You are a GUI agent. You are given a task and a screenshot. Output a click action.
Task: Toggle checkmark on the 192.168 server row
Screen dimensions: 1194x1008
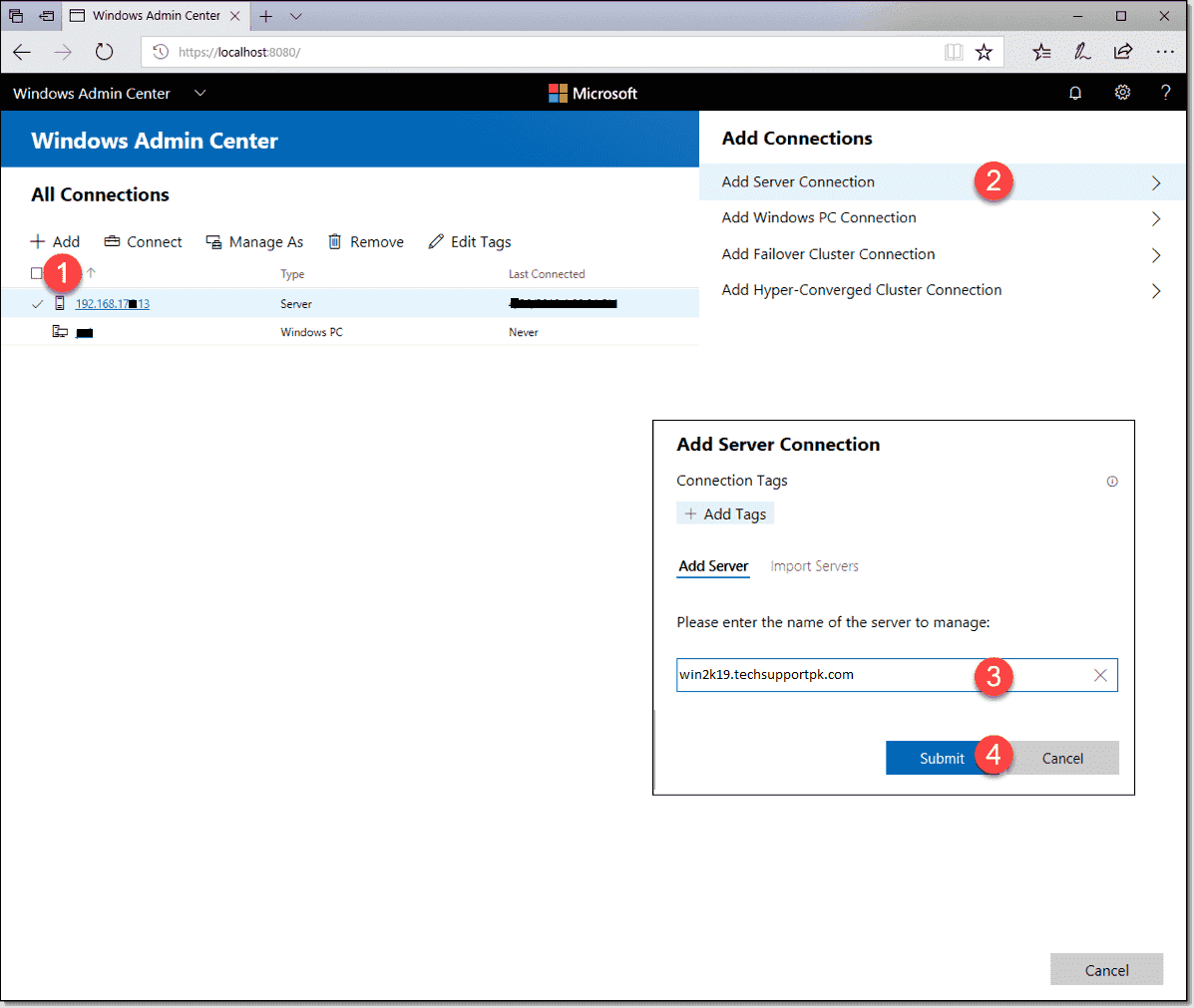[37, 304]
